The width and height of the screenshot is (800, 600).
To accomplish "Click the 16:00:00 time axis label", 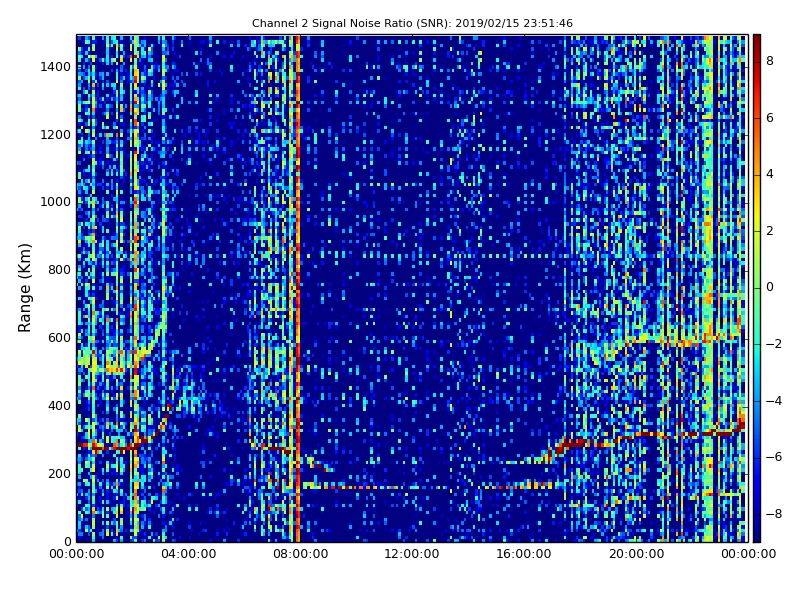I will point(524,554).
